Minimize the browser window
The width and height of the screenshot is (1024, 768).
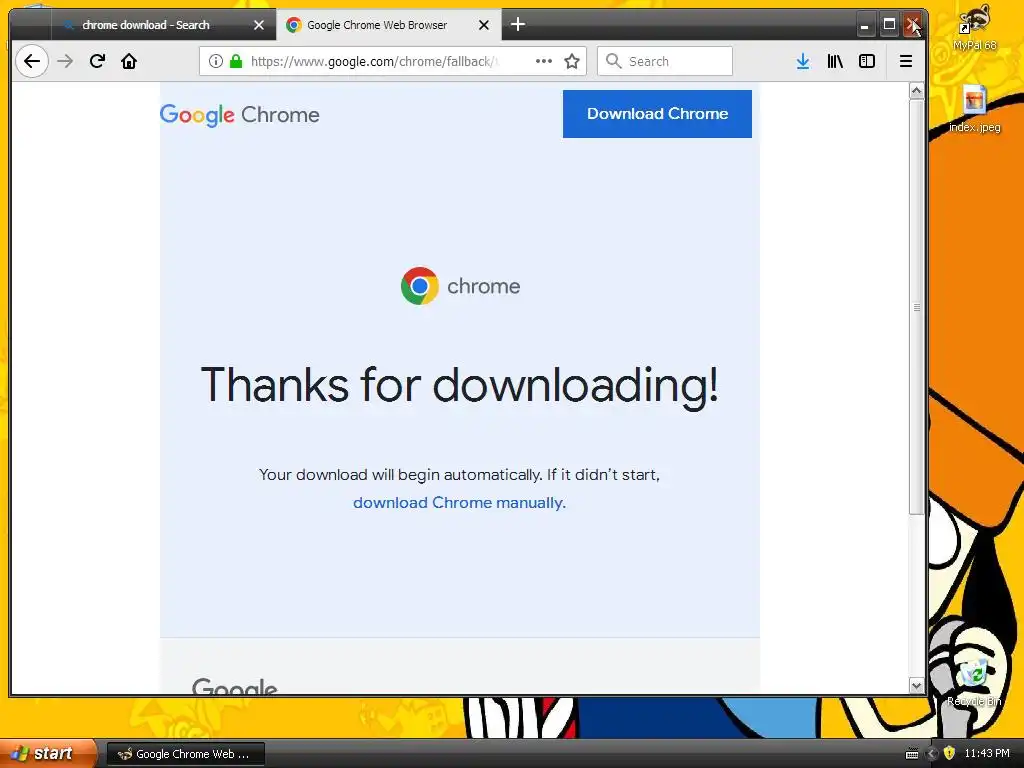865,25
